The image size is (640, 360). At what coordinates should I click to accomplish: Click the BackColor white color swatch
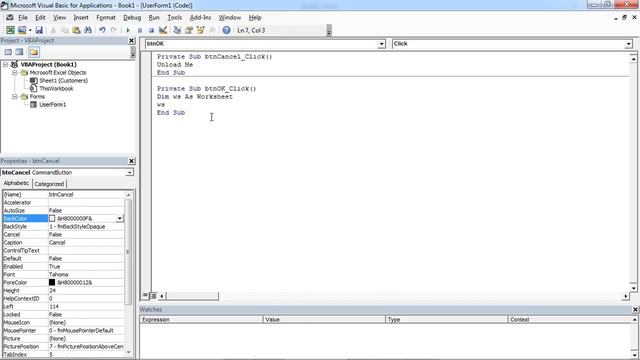(x=52, y=219)
